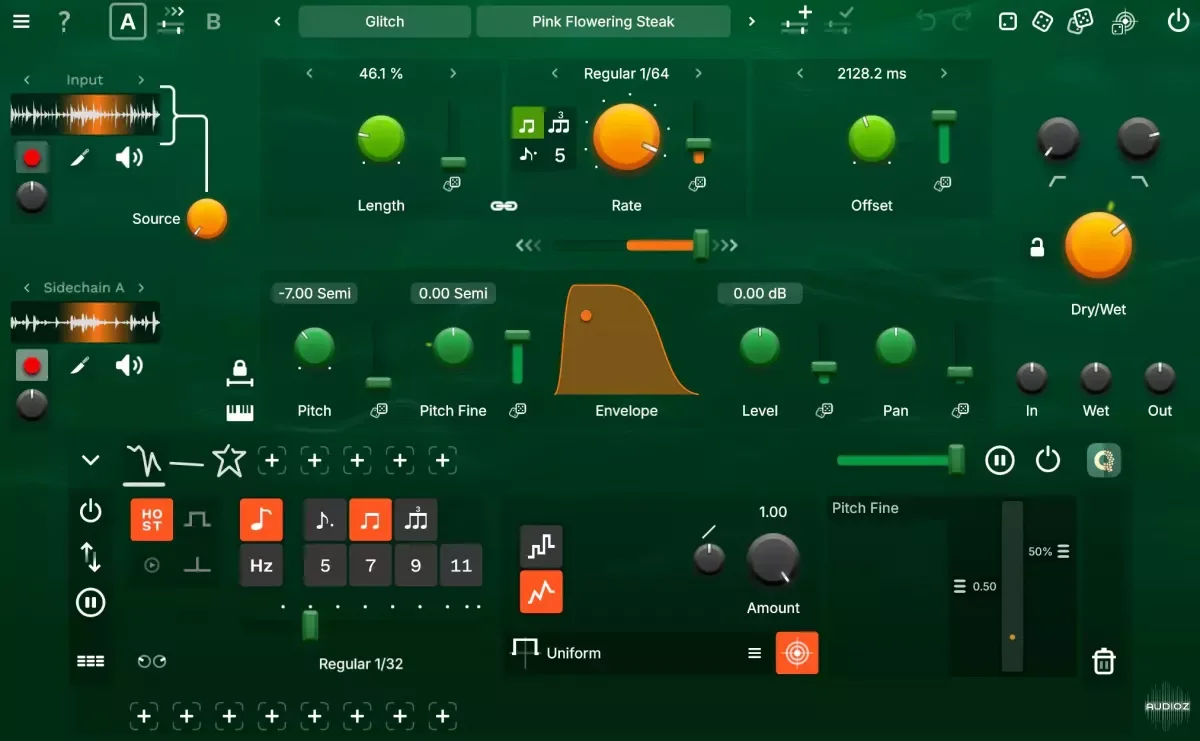Select the random modulator tab
This screenshot has width=1200, height=741.
(144, 461)
